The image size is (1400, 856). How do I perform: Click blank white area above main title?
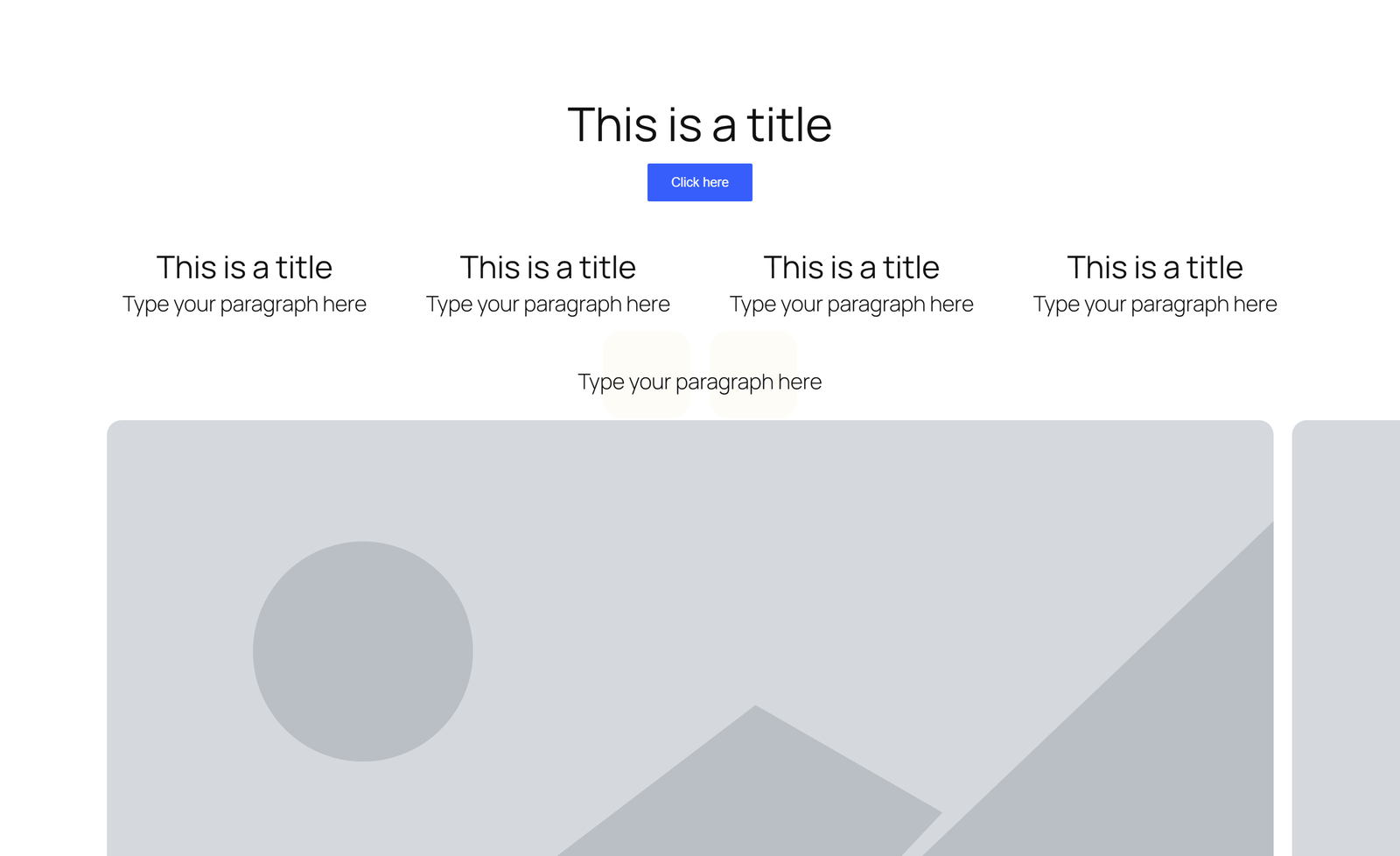(700, 44)
